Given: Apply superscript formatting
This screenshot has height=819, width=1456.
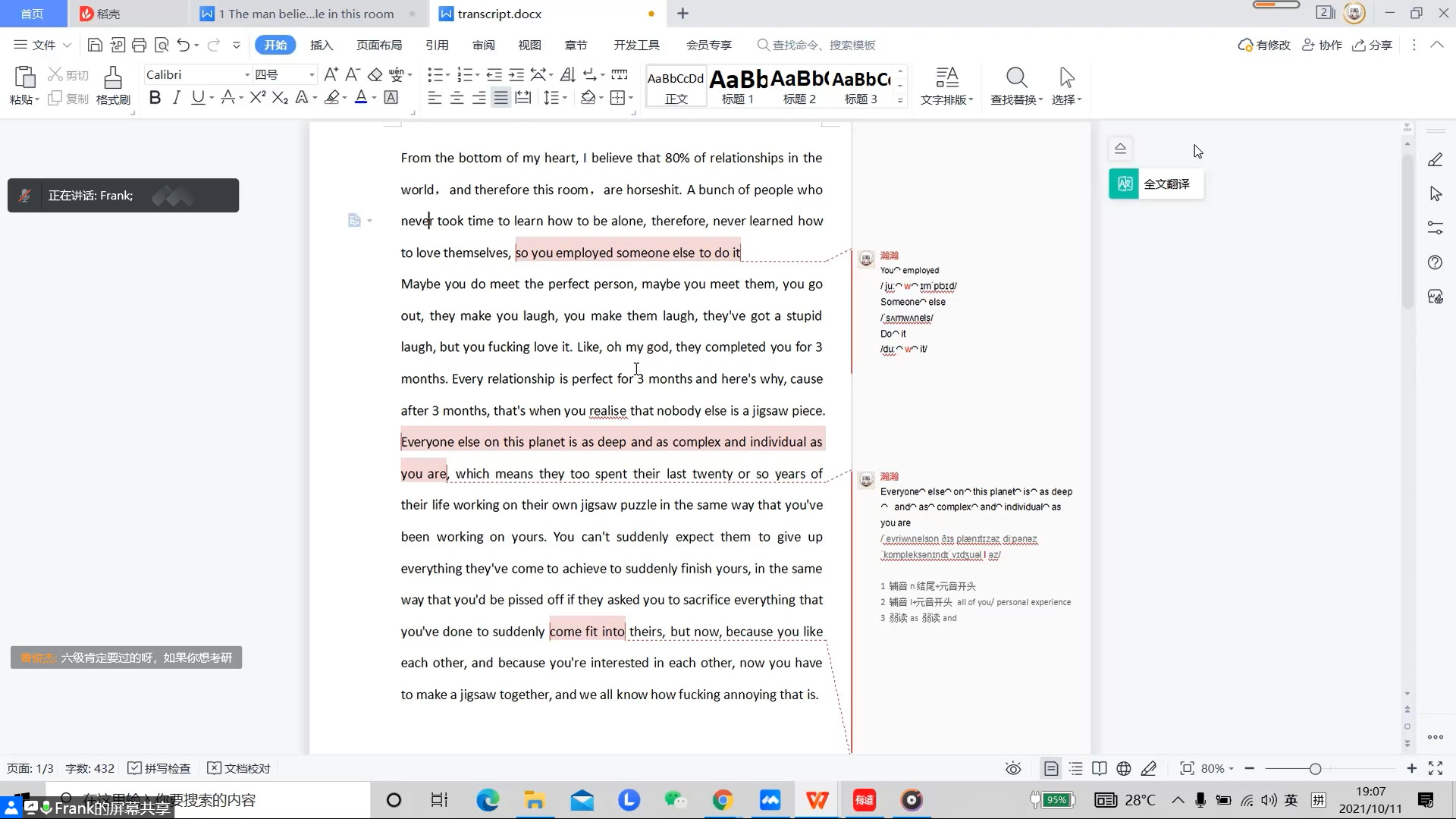Looking at the screenshot, I should coord(257,98).
